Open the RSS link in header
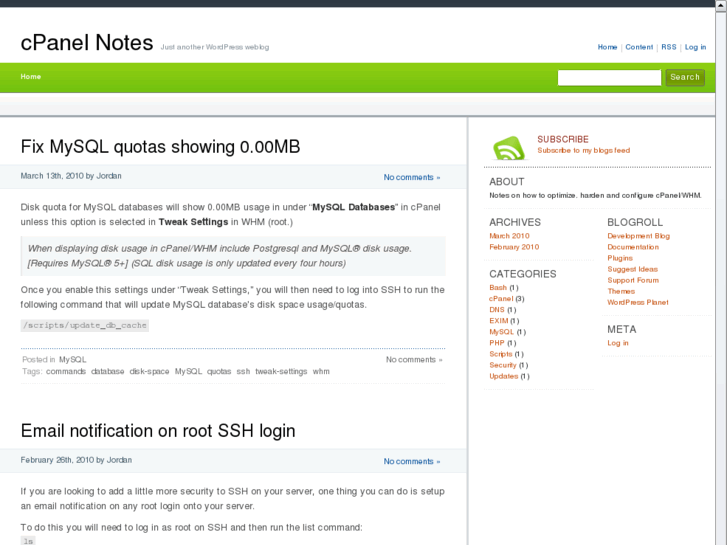This screenshot has width=727, height=545. (669, 47)
